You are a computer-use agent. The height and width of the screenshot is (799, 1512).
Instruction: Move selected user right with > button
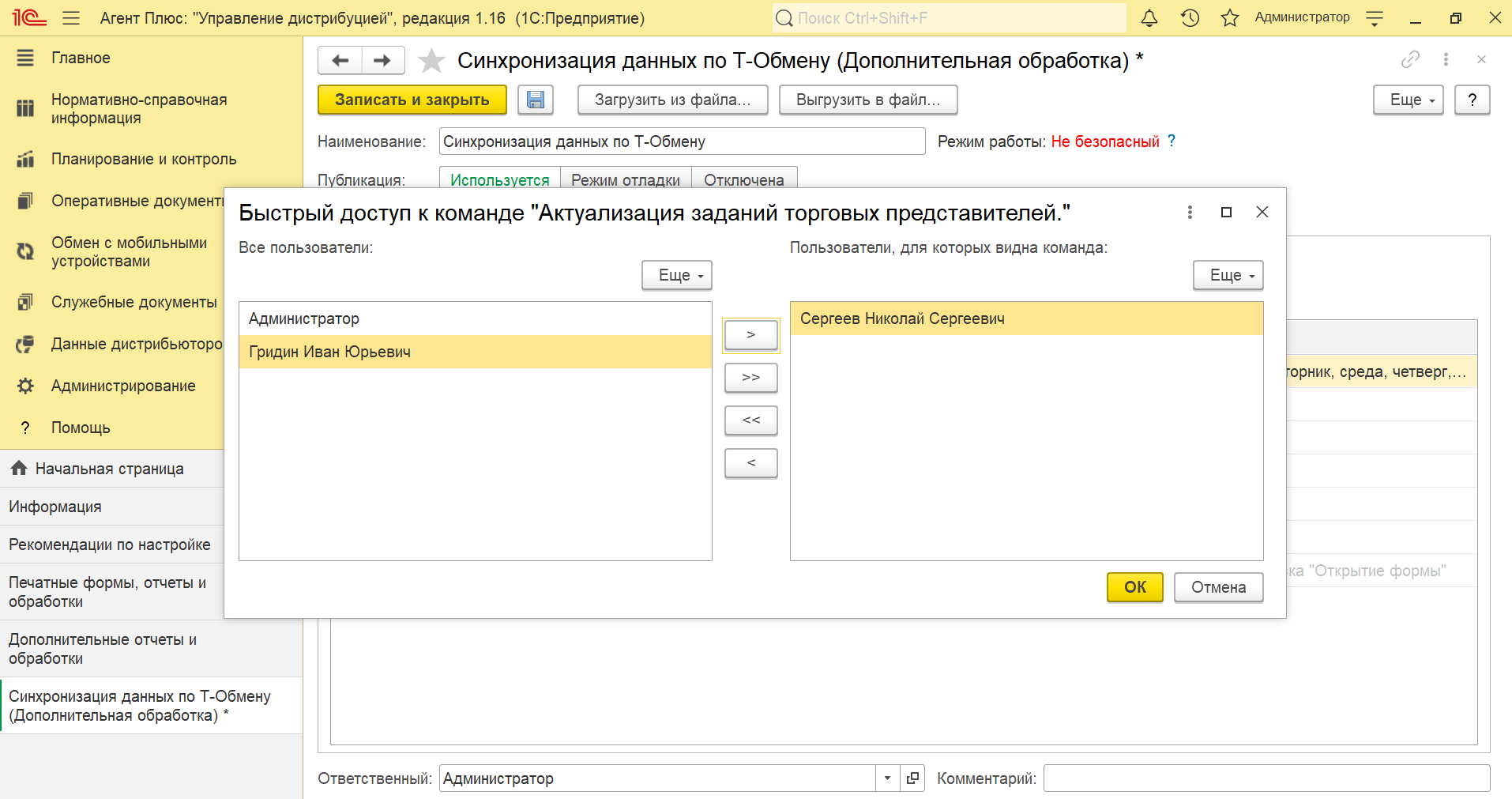(751, 335)
